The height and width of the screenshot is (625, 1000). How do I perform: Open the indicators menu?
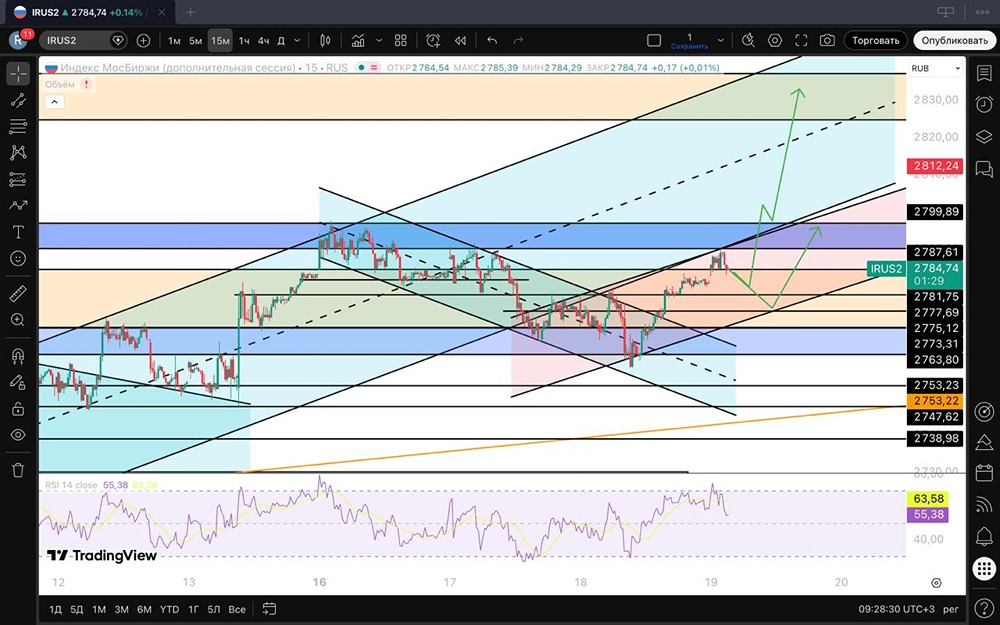click(x=358, y=40)
